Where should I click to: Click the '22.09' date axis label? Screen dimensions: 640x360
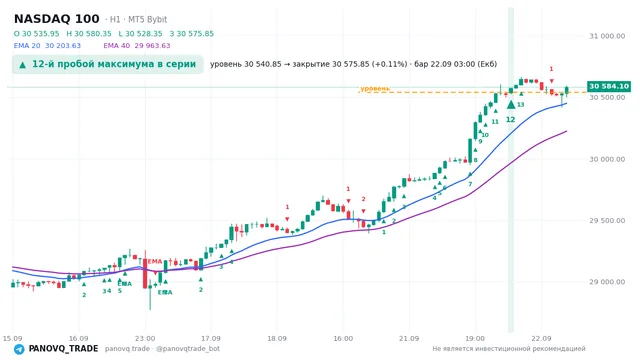(x=541, y=338)
